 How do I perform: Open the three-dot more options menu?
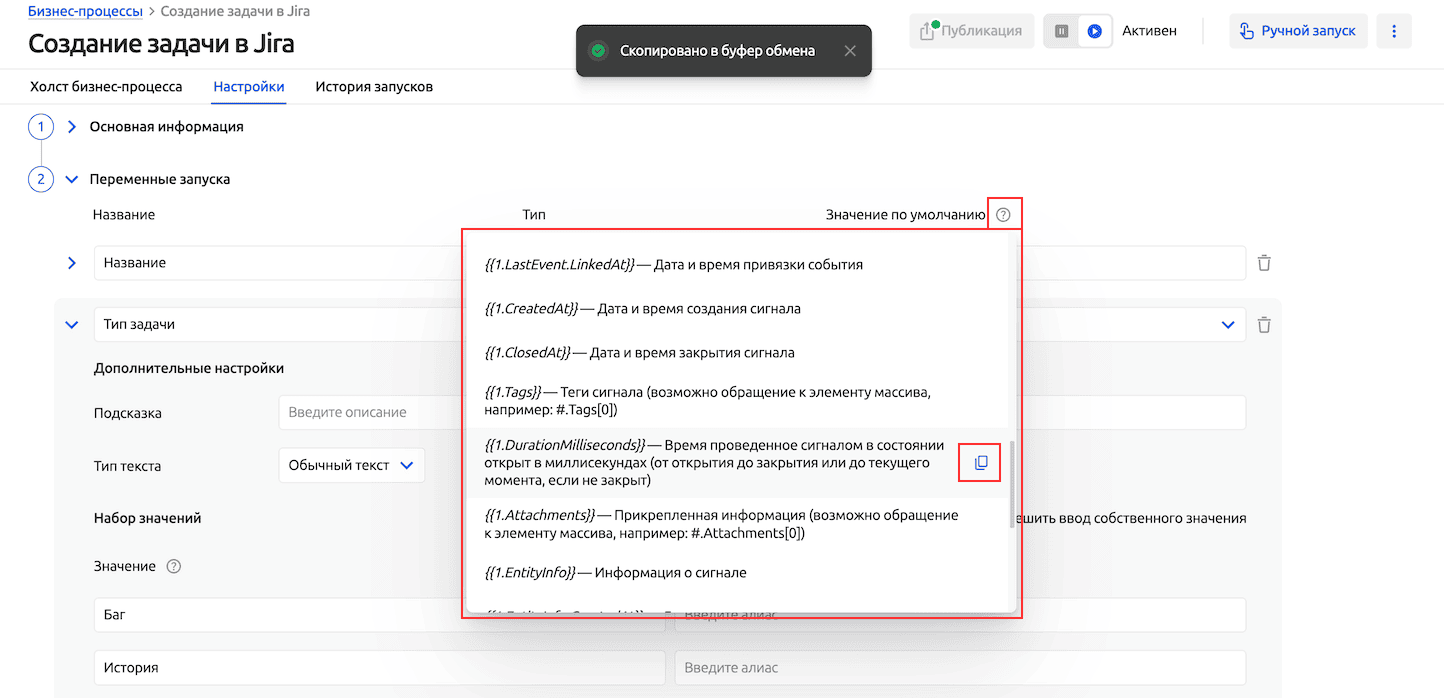(1394, 31)
